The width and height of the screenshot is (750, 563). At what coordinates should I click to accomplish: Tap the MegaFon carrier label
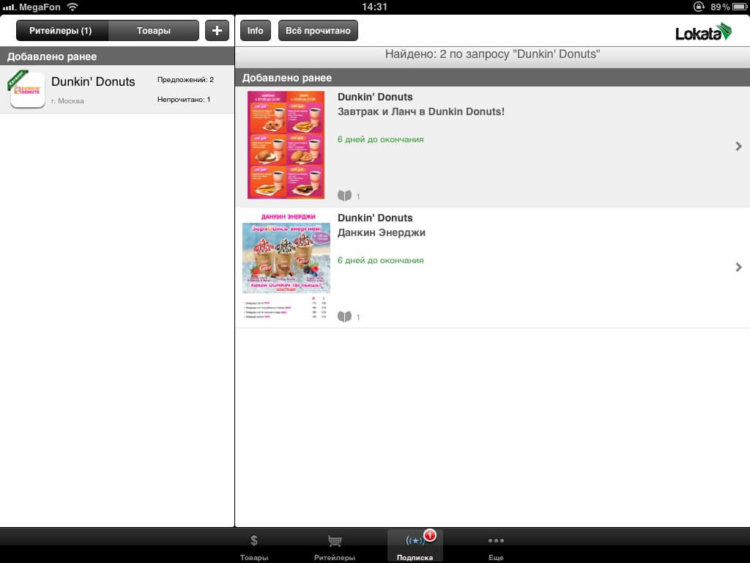tap(40, 7)
